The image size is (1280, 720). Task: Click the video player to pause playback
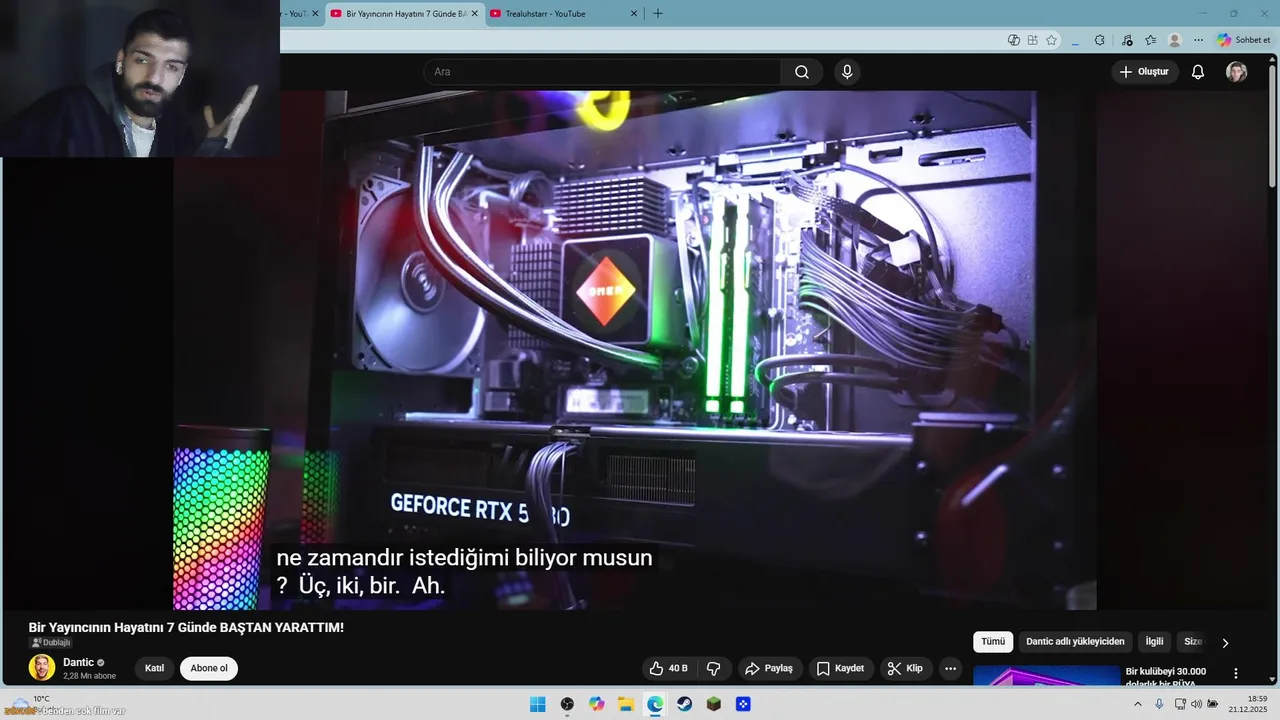(x=635, y=350)
